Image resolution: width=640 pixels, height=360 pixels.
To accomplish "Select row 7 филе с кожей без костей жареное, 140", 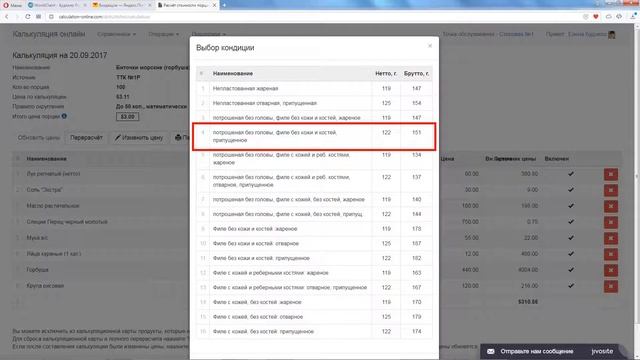I will pyautogui.click(x=314, y=200).
